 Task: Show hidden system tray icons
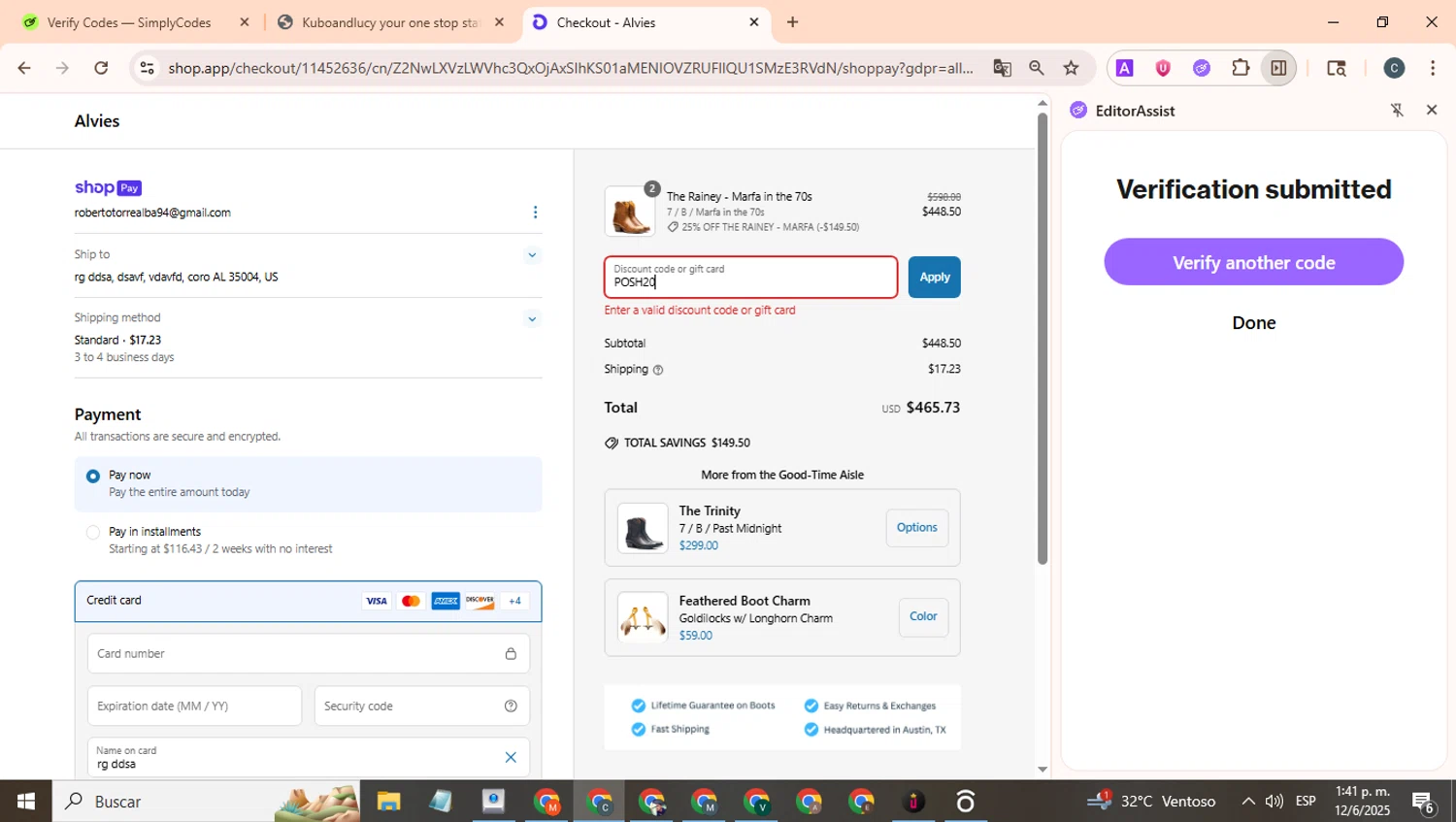[1248, 802]
